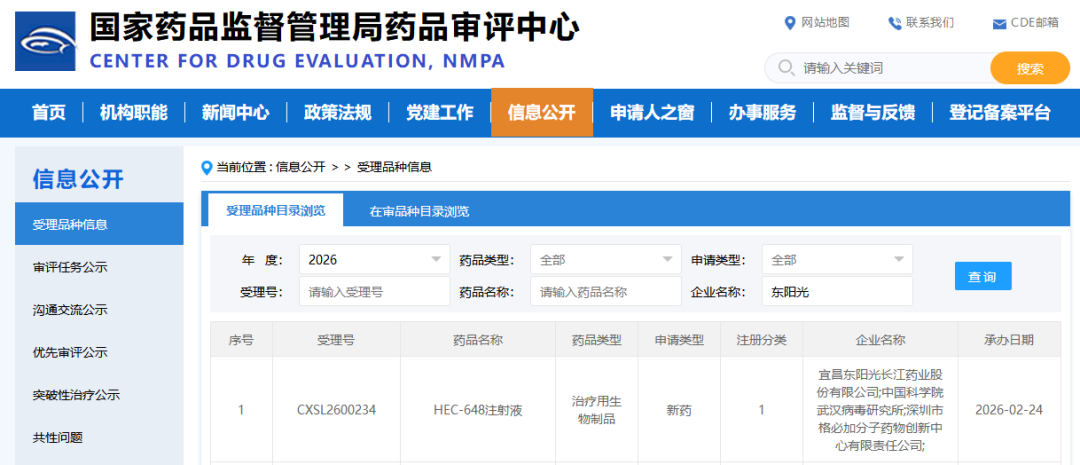Viewport: 1080px width, 465px height.
Task: Click the site title 国家药品监督管理局药品审评中心
Action: click(x=334, y=26)
